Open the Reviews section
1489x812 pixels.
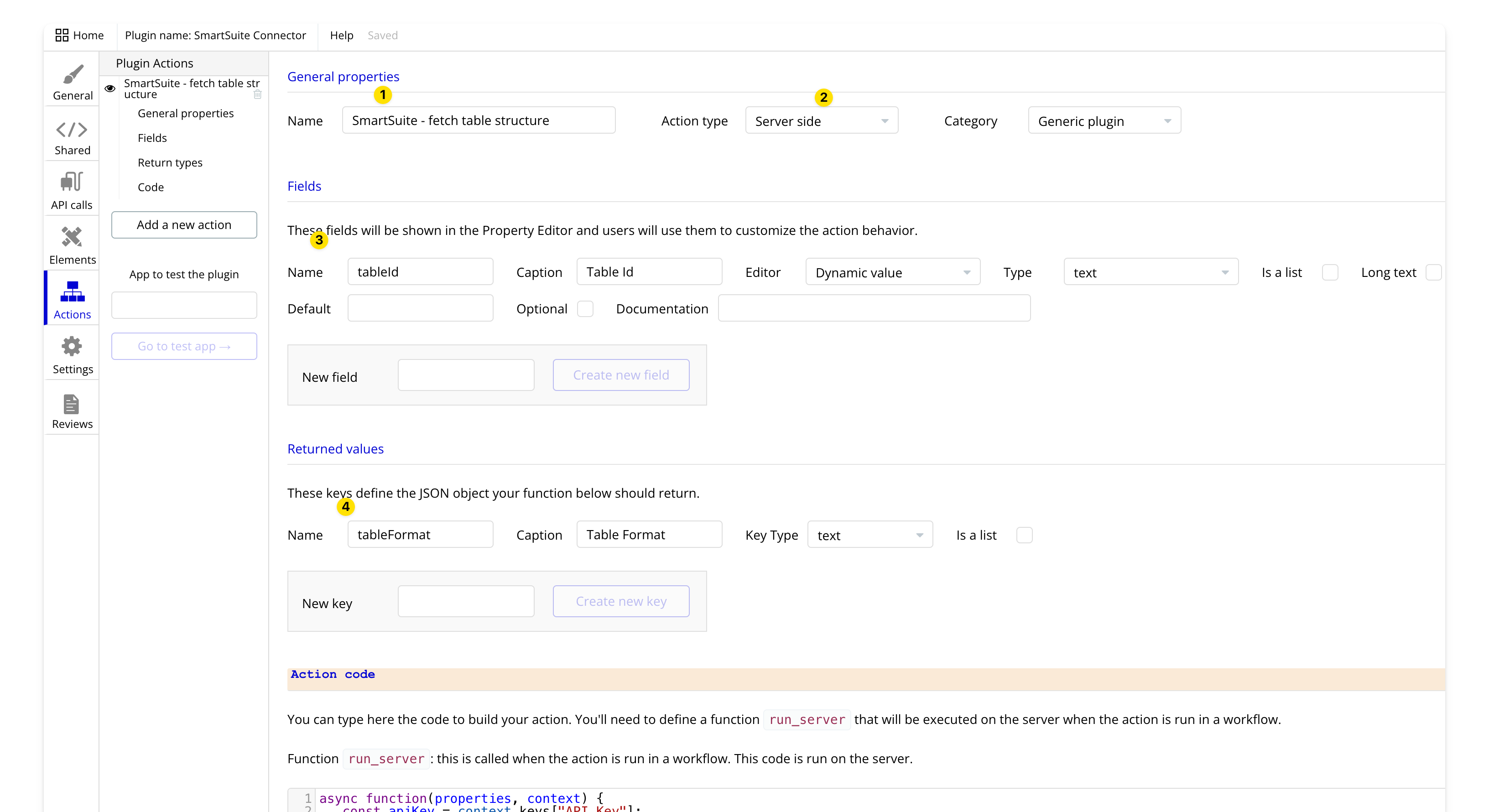[72, 409]
